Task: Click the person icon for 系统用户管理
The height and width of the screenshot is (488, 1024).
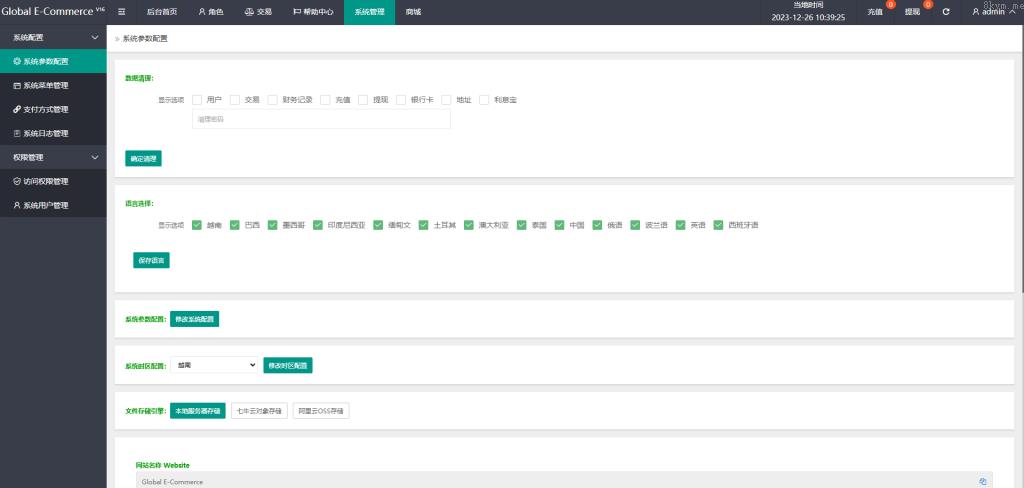Action: click(17, 205)
